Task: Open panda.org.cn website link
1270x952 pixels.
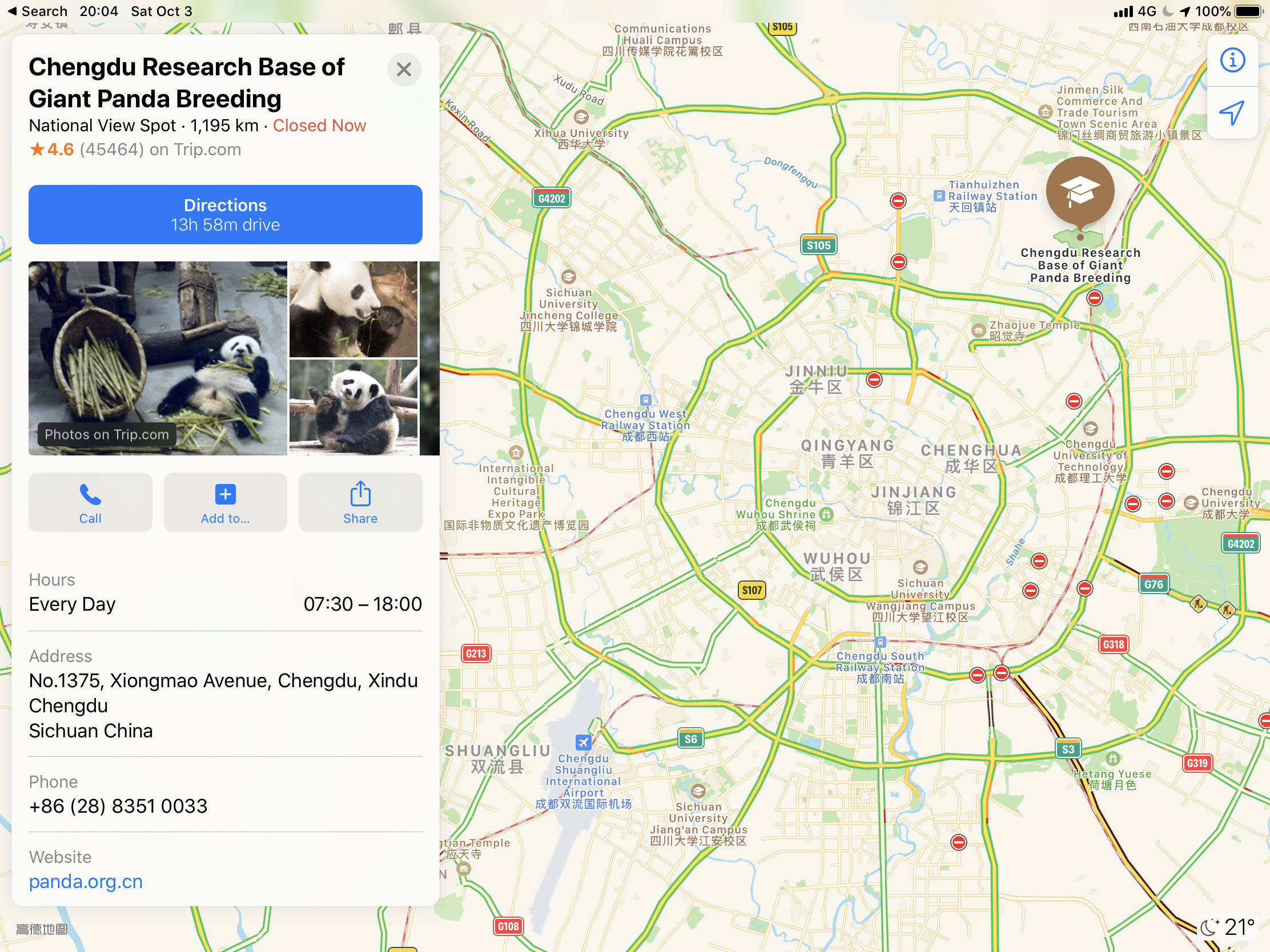Action: tap(86, 881)
